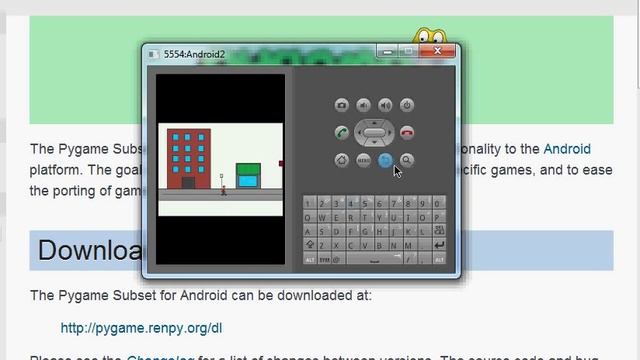The image size is (640, 360).
Task: Click the slash key on emulator keyboard
Action: [410, 259]
